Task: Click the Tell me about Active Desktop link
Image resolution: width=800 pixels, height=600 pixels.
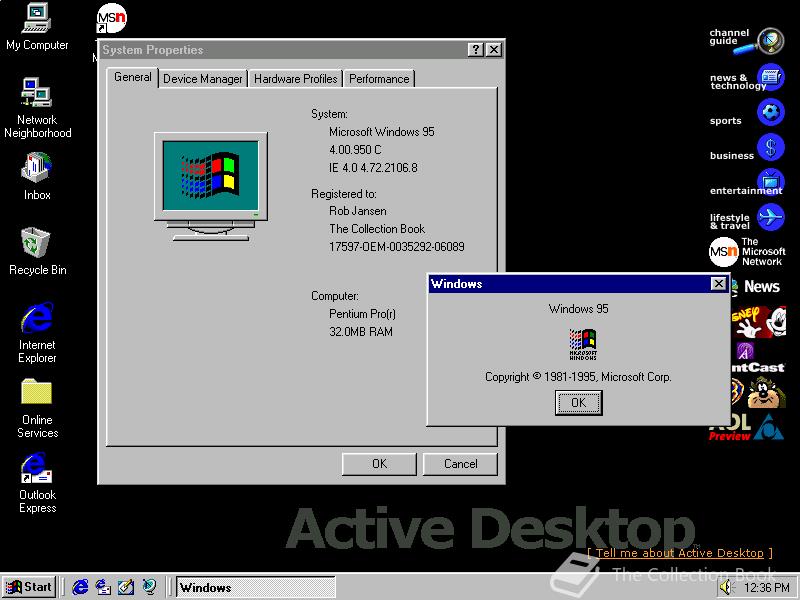Action: click(x=680, y=553)
